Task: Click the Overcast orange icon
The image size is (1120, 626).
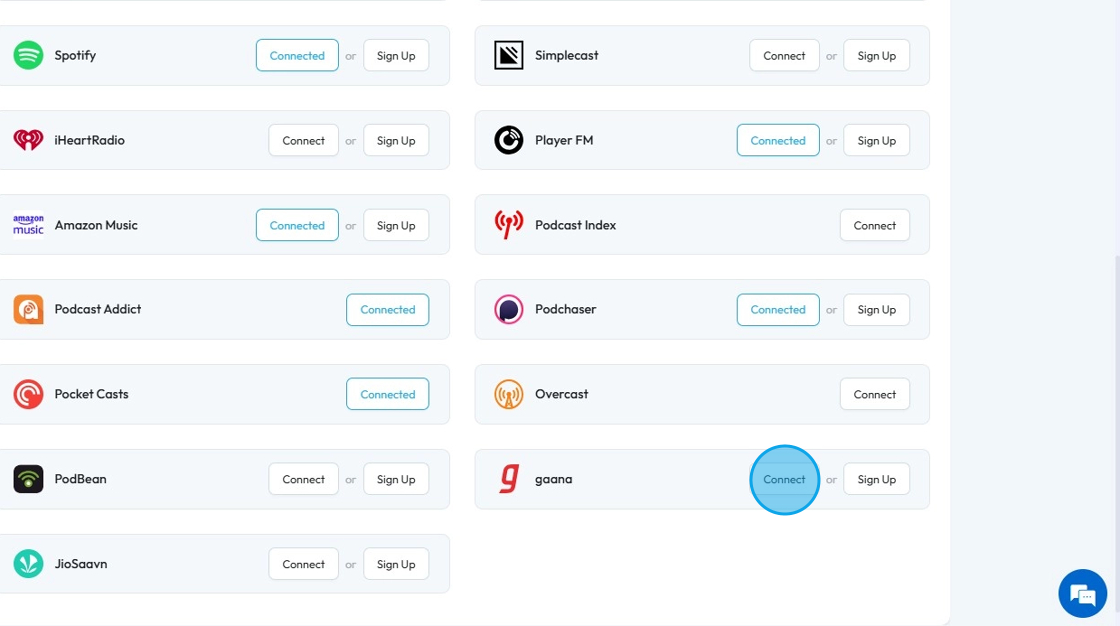Action: click(509, 394)
